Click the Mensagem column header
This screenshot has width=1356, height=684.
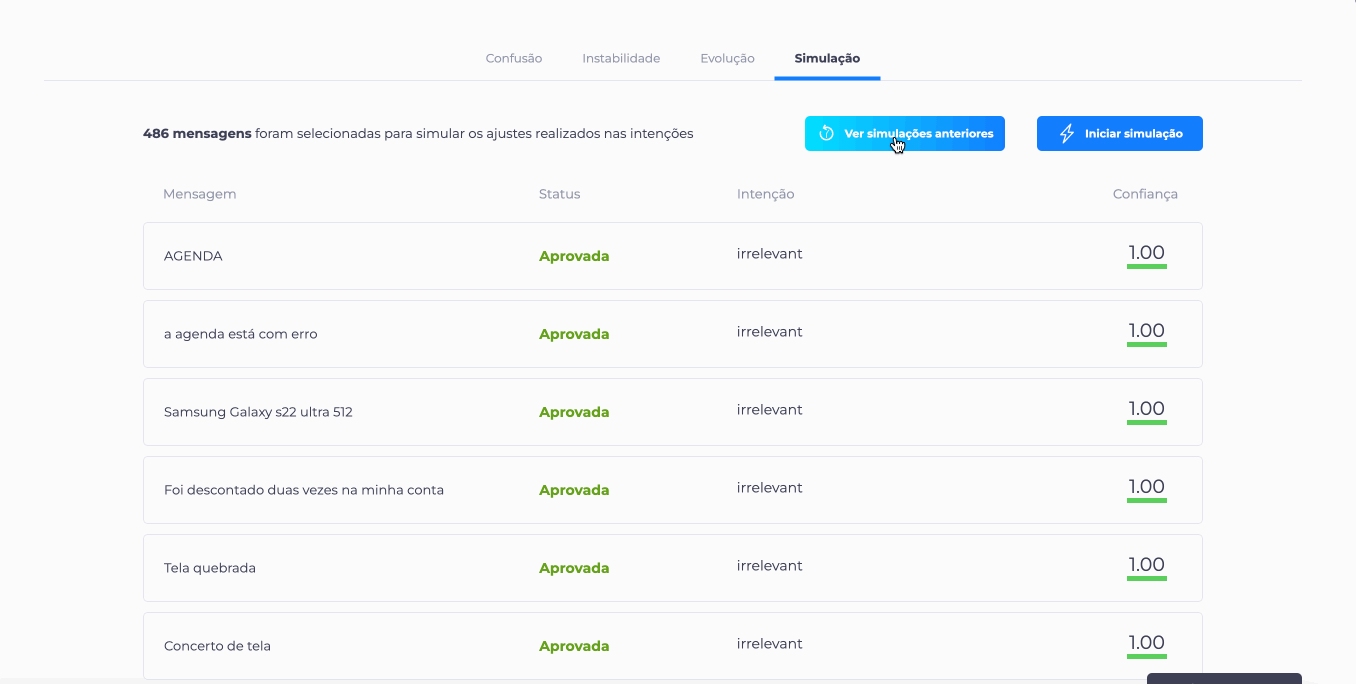pos(200,194)
